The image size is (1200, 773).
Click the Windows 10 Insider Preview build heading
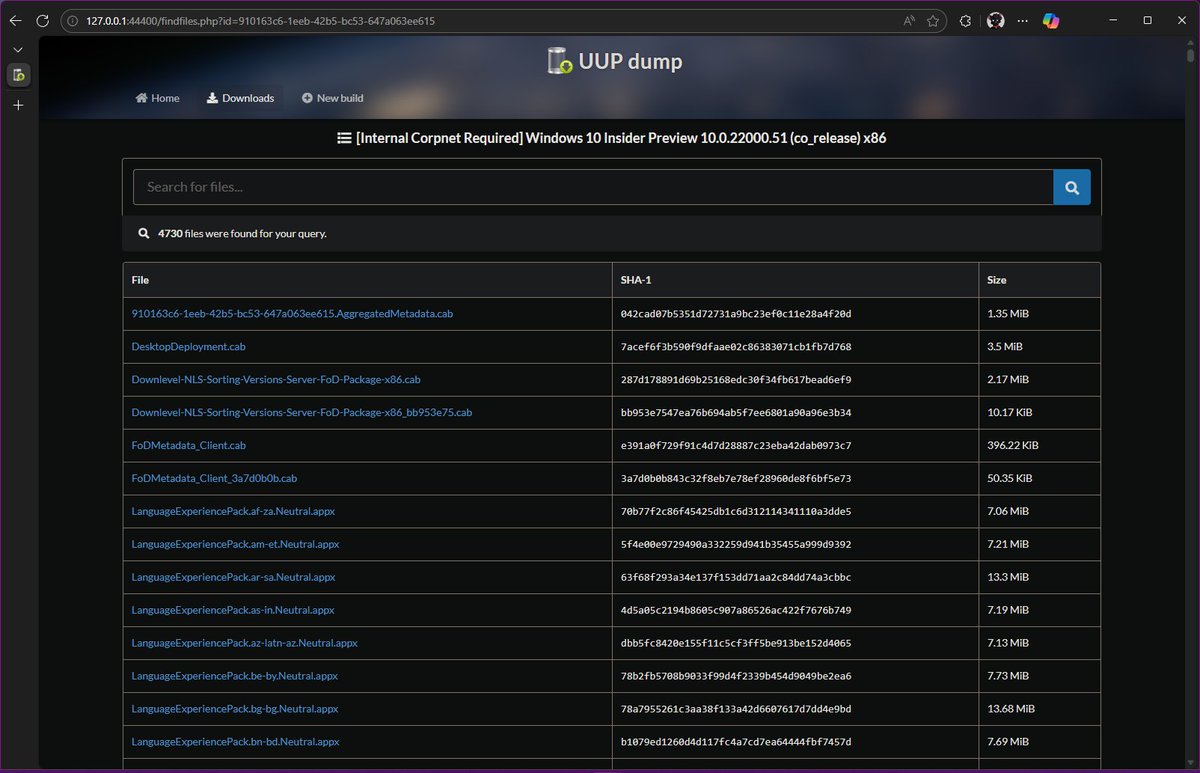coord(611,138)
